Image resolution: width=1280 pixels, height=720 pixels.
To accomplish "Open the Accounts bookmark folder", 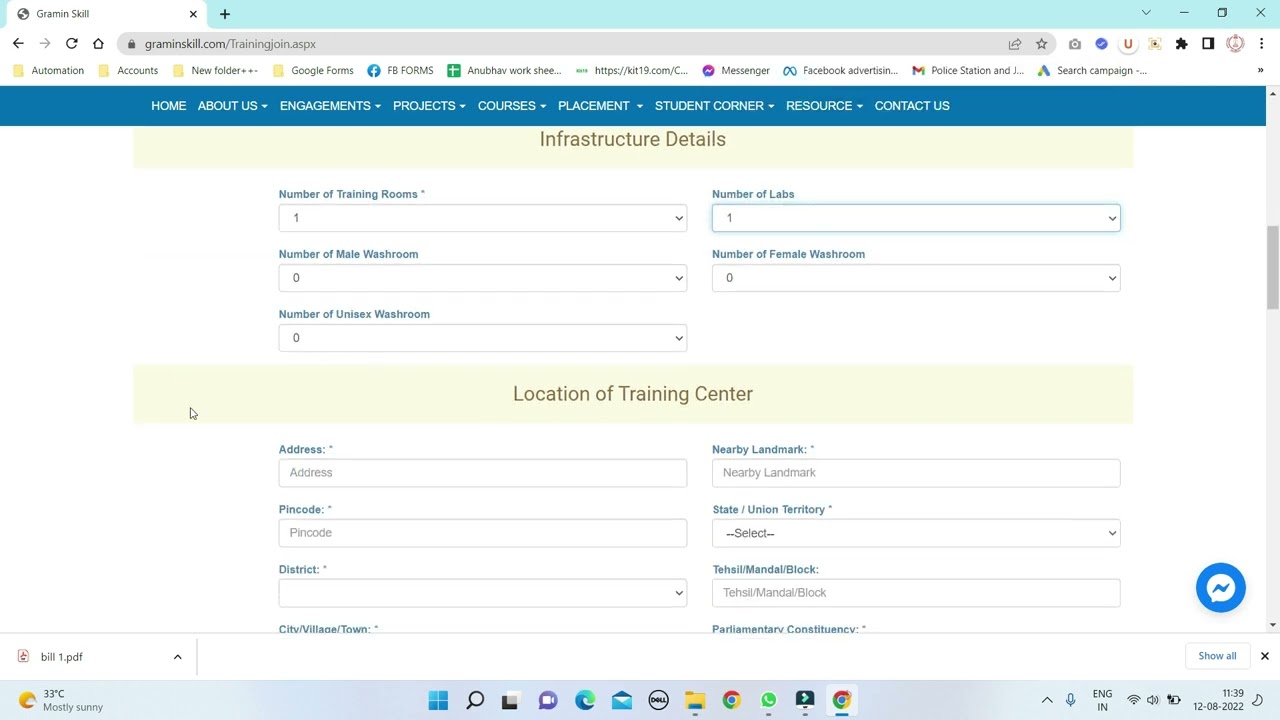I will (x=128, y=70).
